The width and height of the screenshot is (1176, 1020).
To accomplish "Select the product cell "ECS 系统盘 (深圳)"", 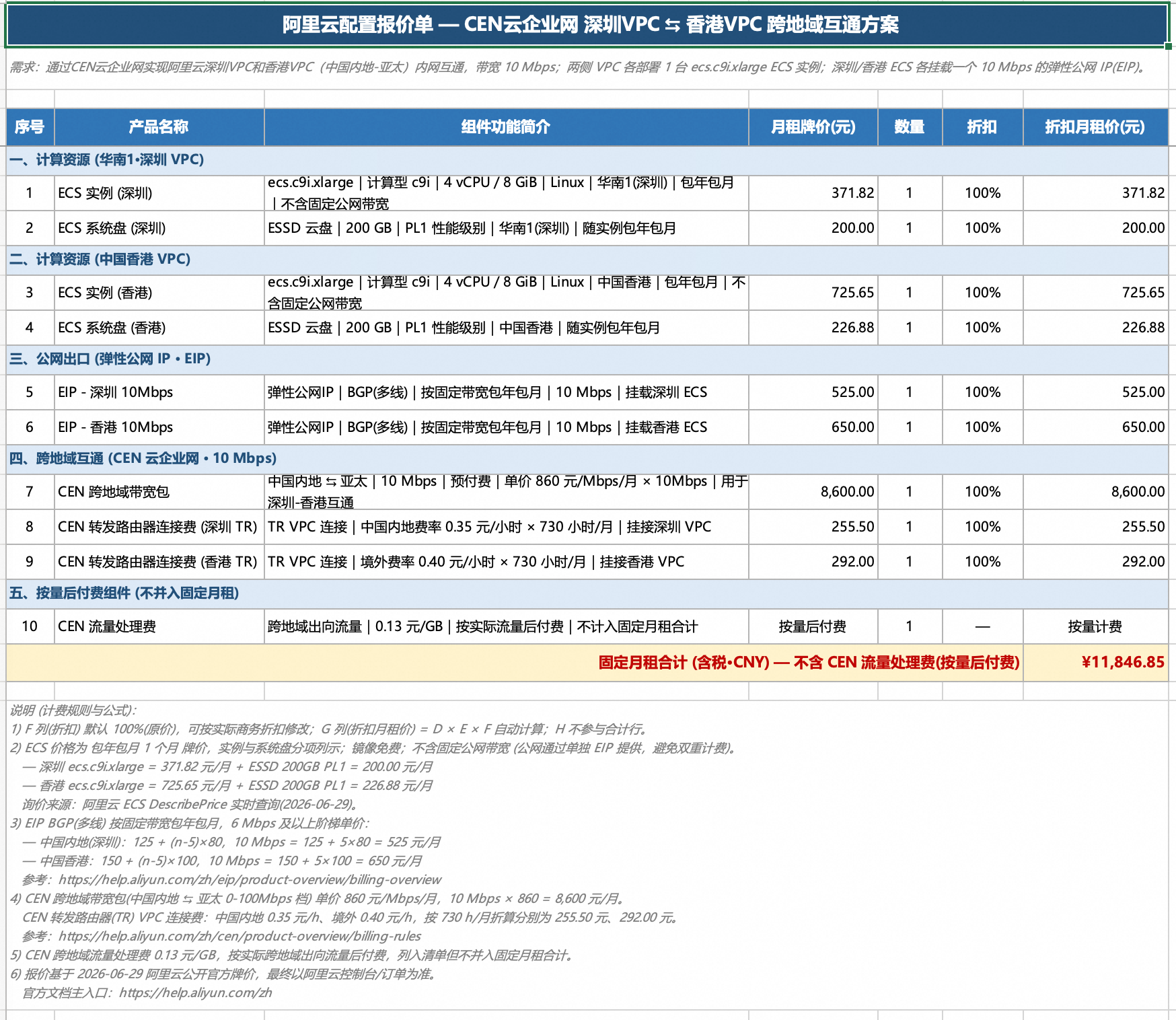I will [159, 228].
